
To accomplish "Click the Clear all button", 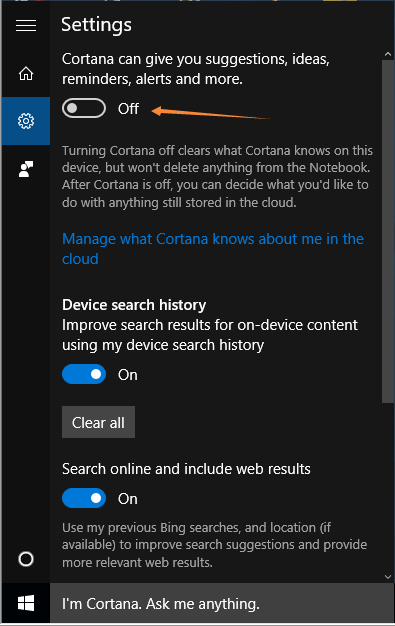I will [98, 422].
